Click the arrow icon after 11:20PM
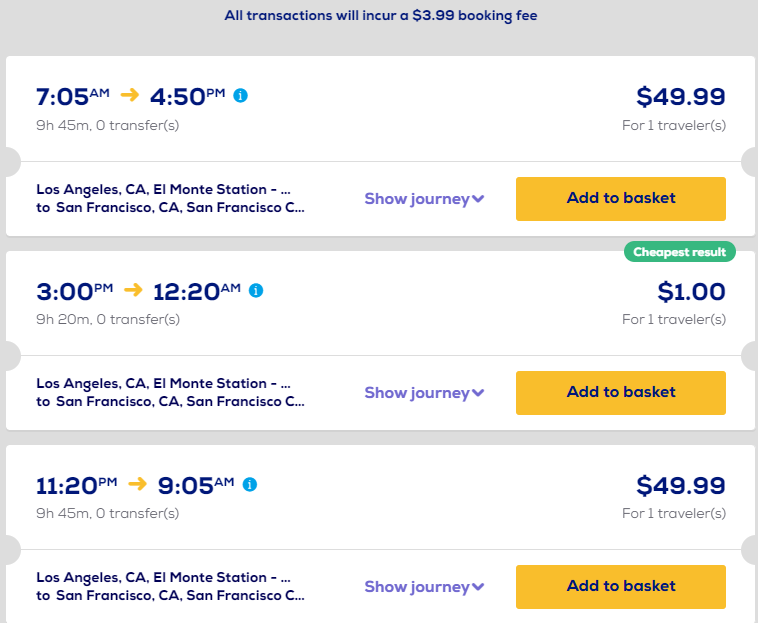This screenshot has width=758, height=623. coord(138,484)
